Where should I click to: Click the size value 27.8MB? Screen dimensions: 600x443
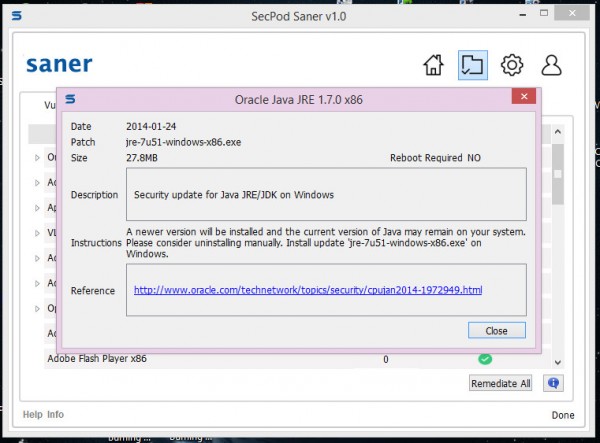tap(142, 158)
